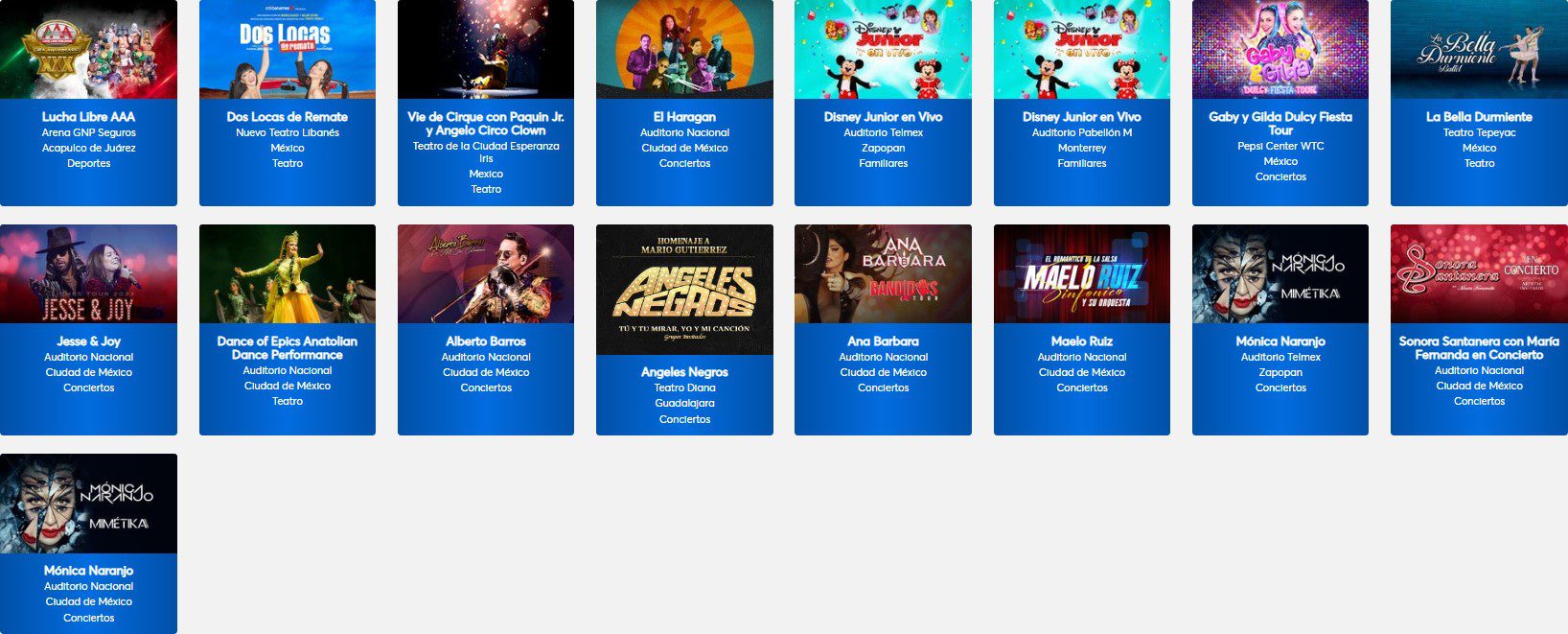The width and height of the screenshot is (1568, 634).
Task: View La Bella Durmiente ballet thumbnail
Action: point(1479,49)
